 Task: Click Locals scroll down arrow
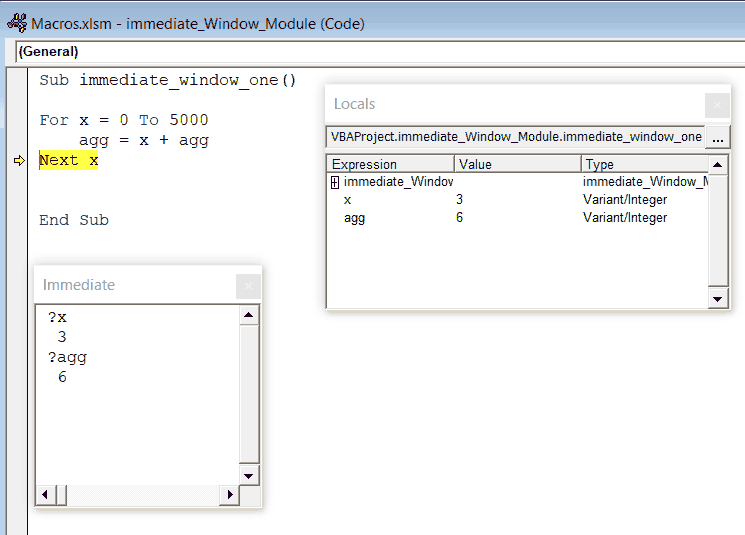pos(717,299)
